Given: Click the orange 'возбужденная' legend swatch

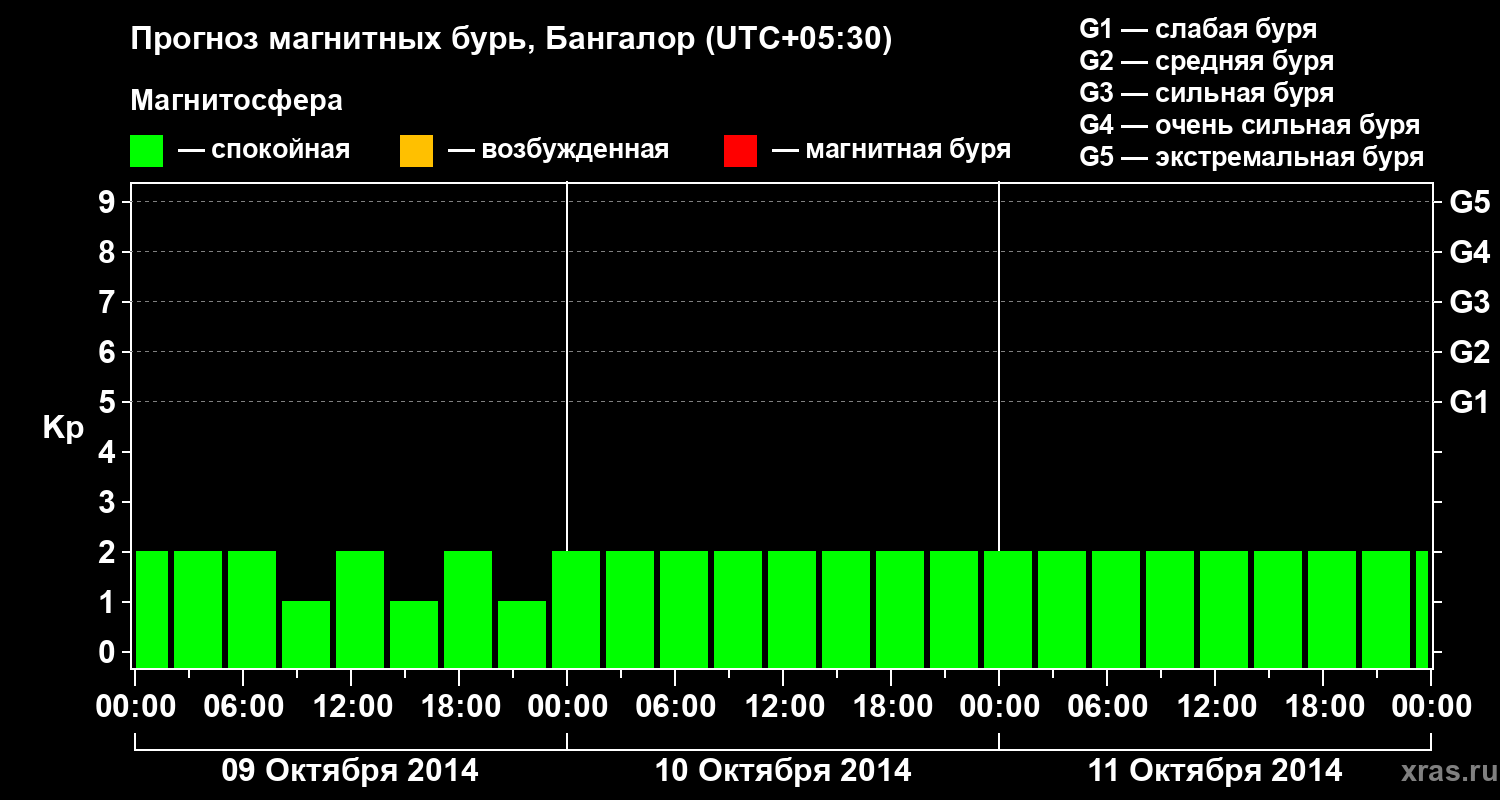Looking at the screenshot, I should click(x=416, y=151).
